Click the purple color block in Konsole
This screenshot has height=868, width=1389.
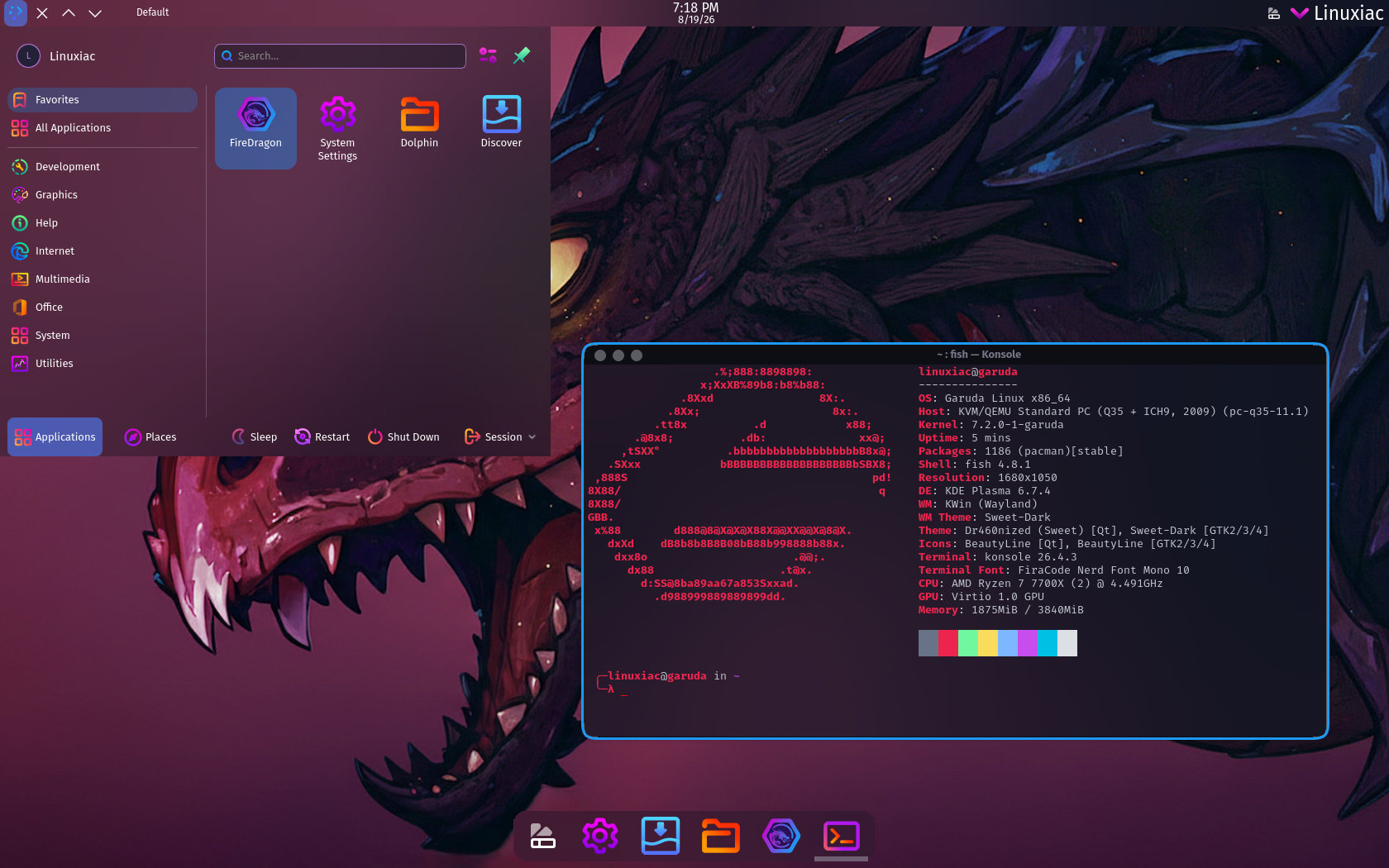(1028, 643)
